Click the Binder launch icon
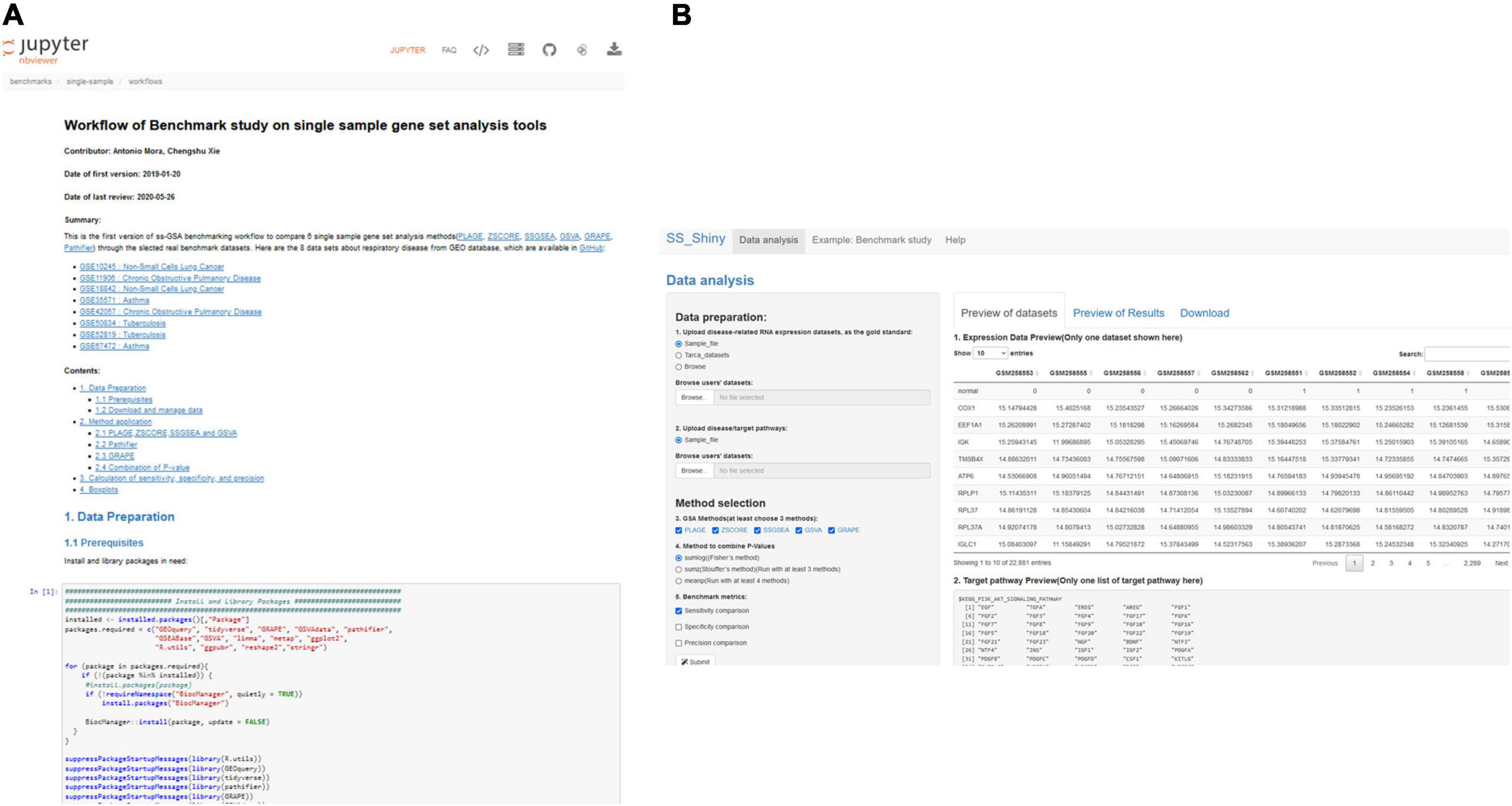The image size is (1512, 806). (582, 50)
